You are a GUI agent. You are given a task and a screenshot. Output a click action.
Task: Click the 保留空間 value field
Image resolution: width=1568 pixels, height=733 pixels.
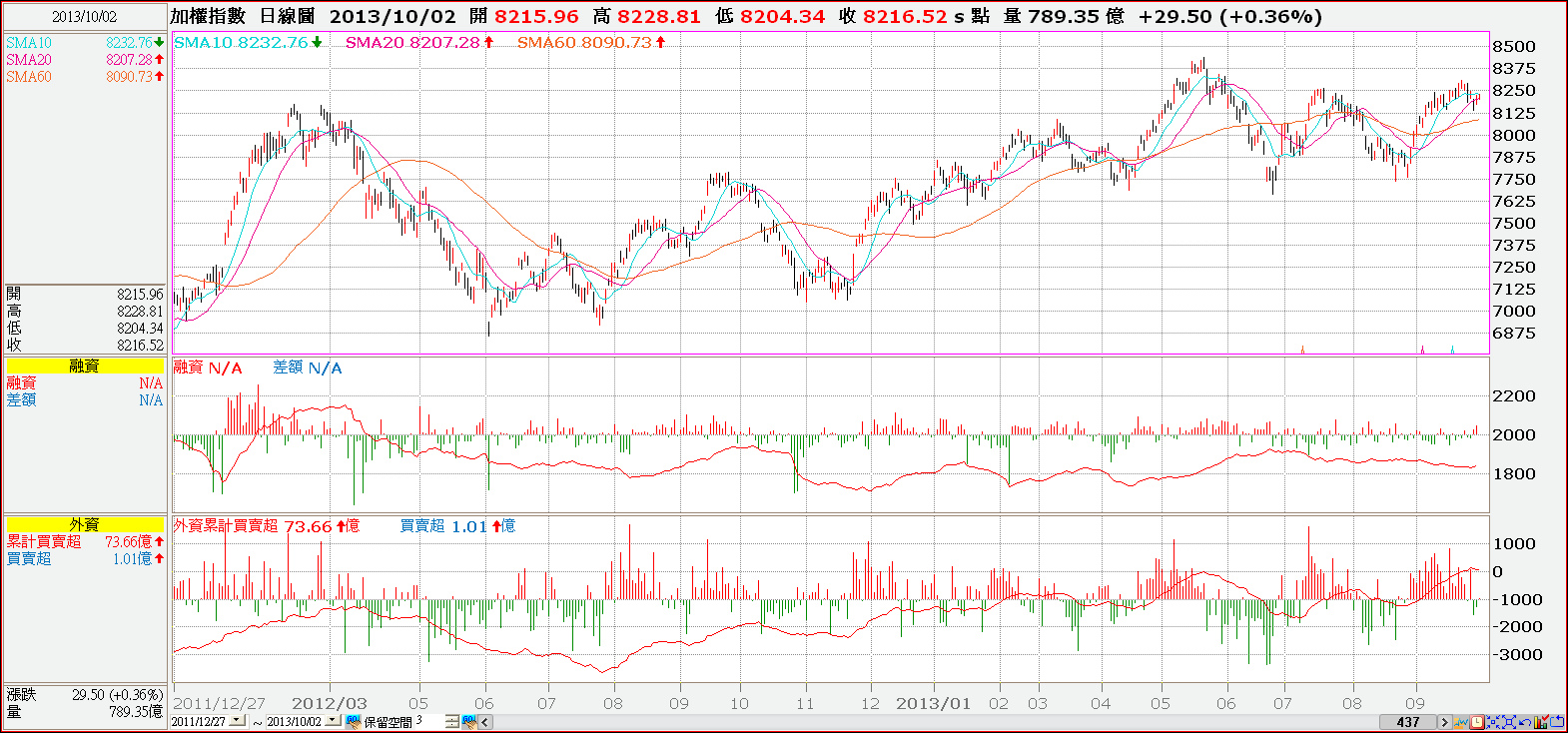click(429, 721)
